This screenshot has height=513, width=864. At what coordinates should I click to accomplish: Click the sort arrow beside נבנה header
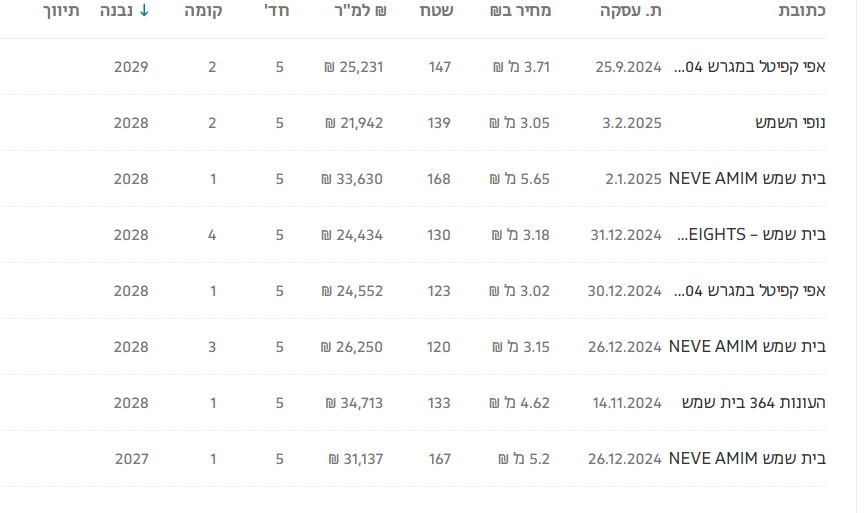[x=144, y=11]
